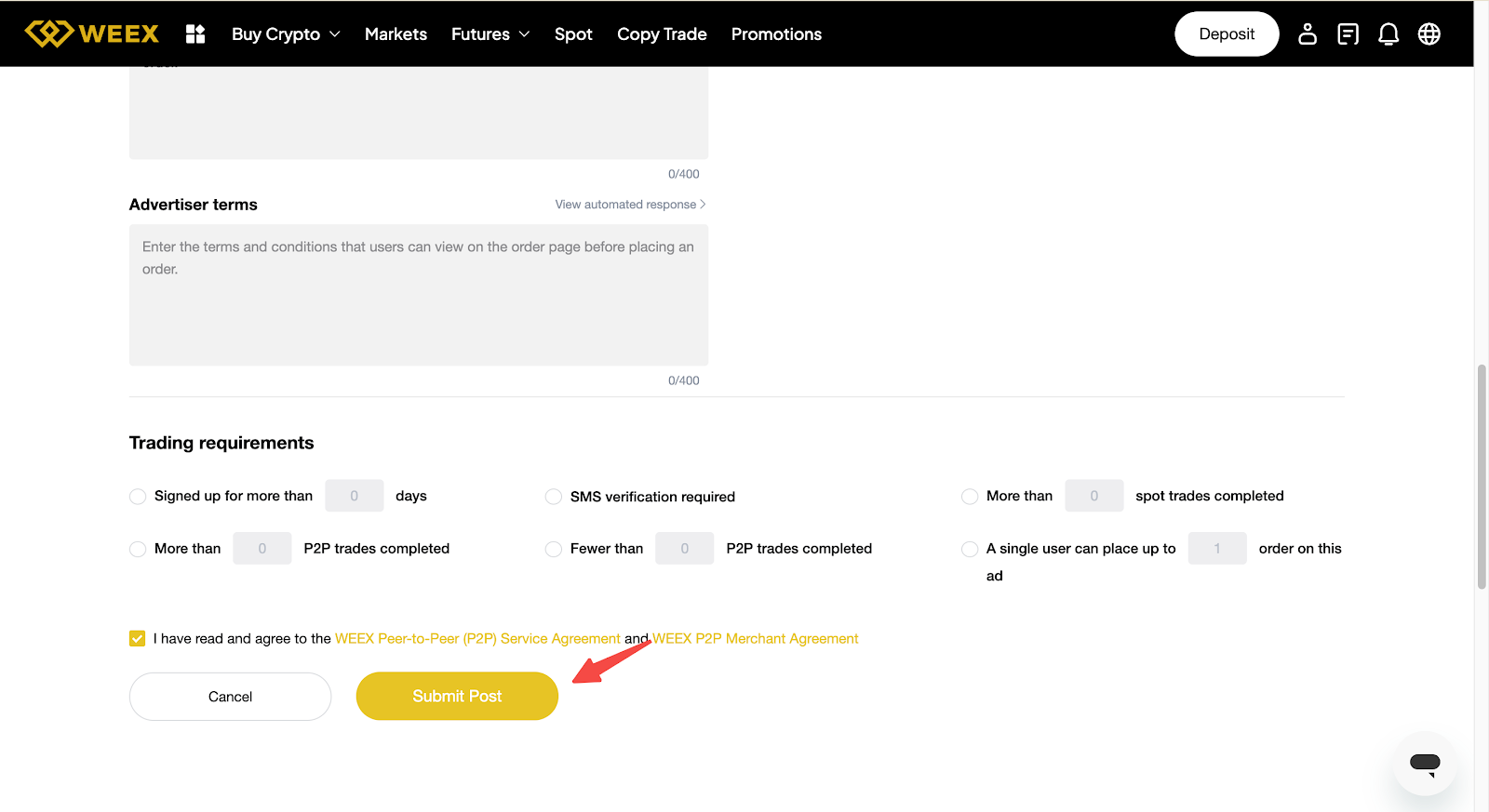Image resolution: width=1489 pixels, height=812 pixels.
Task: Enable Signed up for more than days
Action: tap(138, 497)
